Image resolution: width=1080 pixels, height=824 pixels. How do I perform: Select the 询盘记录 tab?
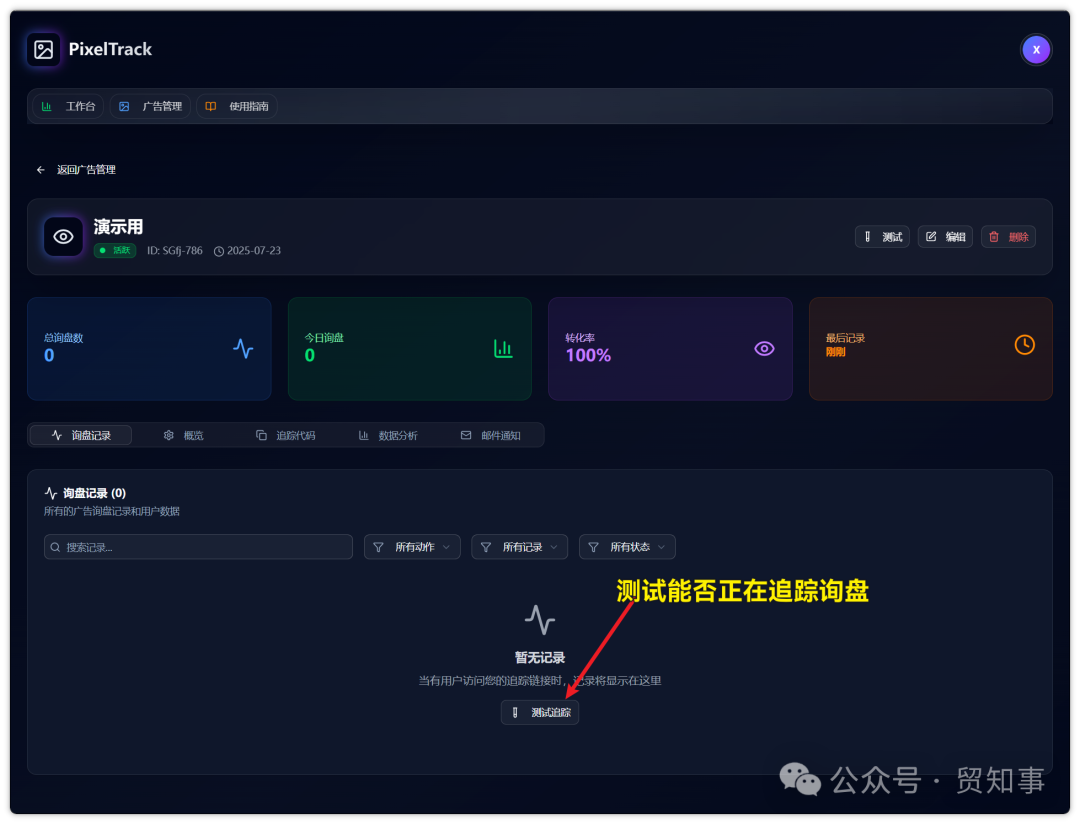pyautogui.click(x=81, y=435)
